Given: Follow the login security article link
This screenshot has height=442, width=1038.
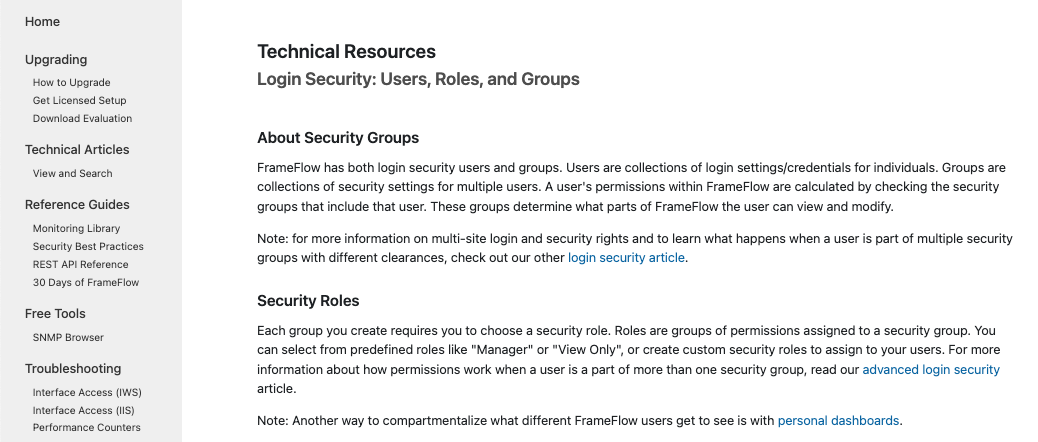Looking at the screenshot, I should [x=626, y=257].
